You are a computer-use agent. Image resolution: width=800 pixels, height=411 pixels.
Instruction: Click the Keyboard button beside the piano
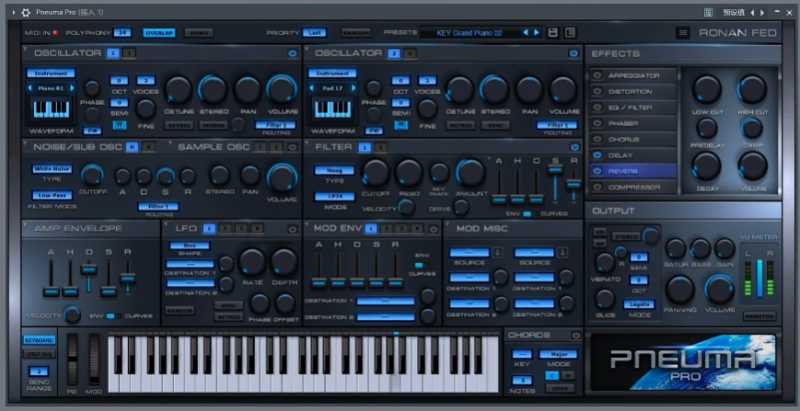(x=38, y=341)
